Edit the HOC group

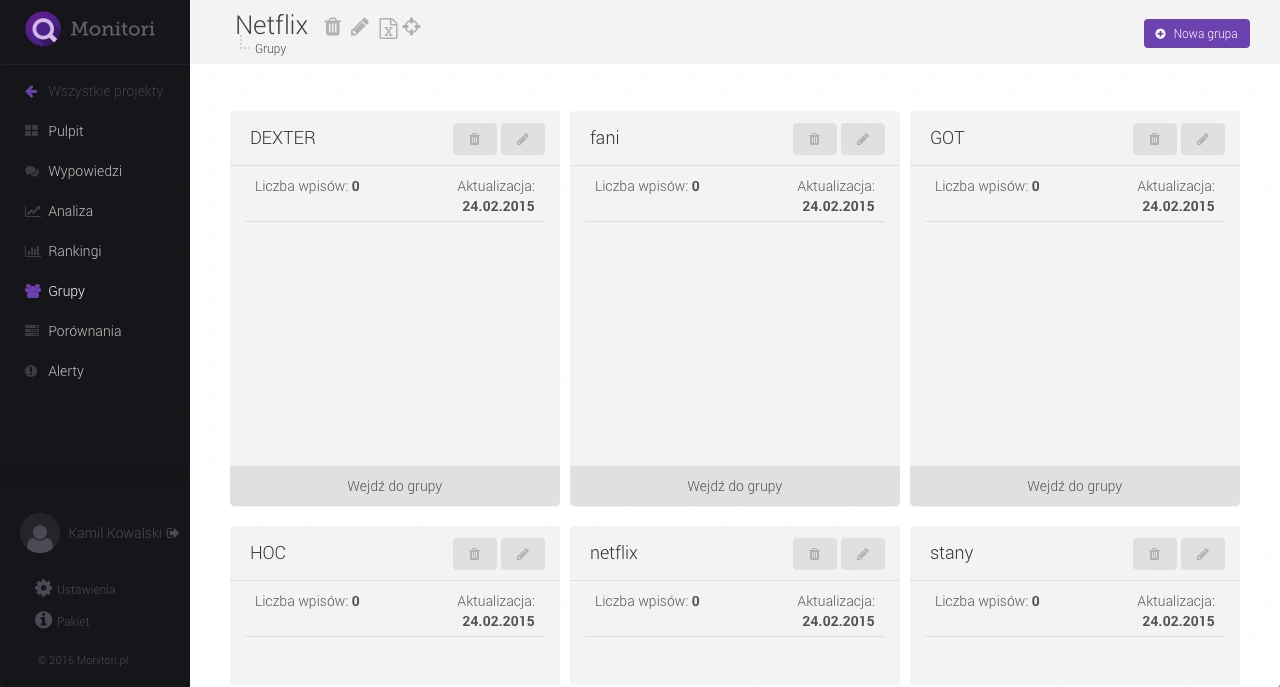(x=523, y=554)
